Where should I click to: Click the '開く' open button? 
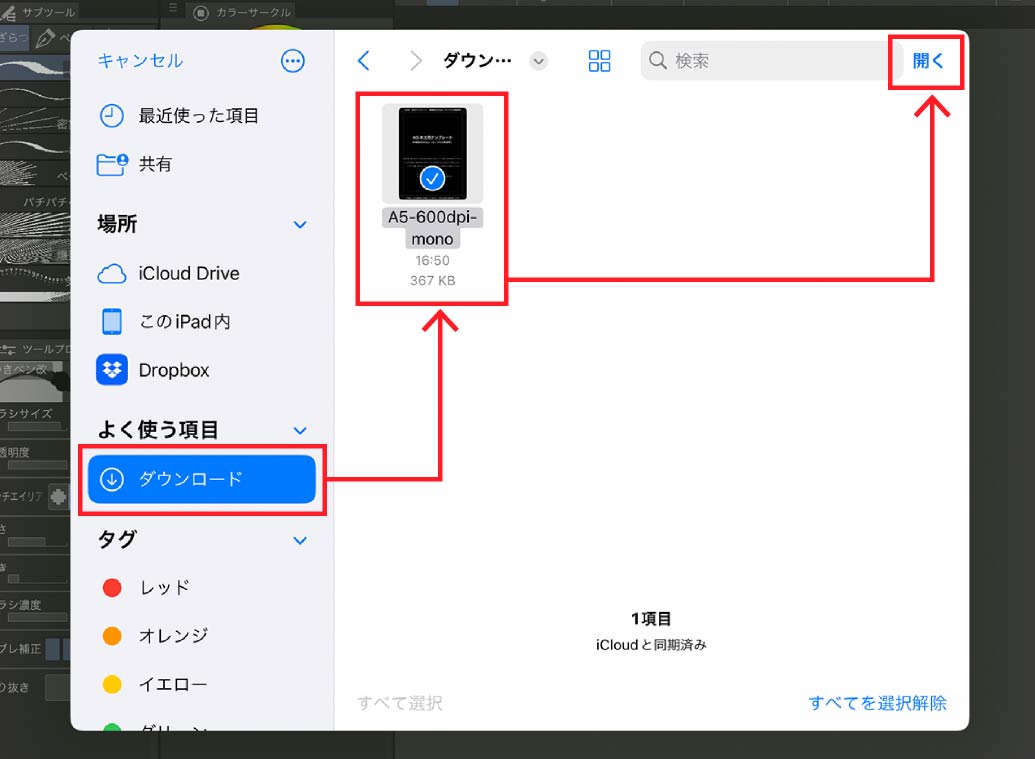click(x=927, y=61)
